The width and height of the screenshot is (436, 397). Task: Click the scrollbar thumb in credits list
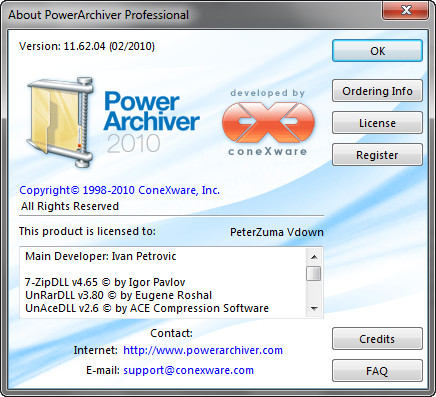coord(314,273)
